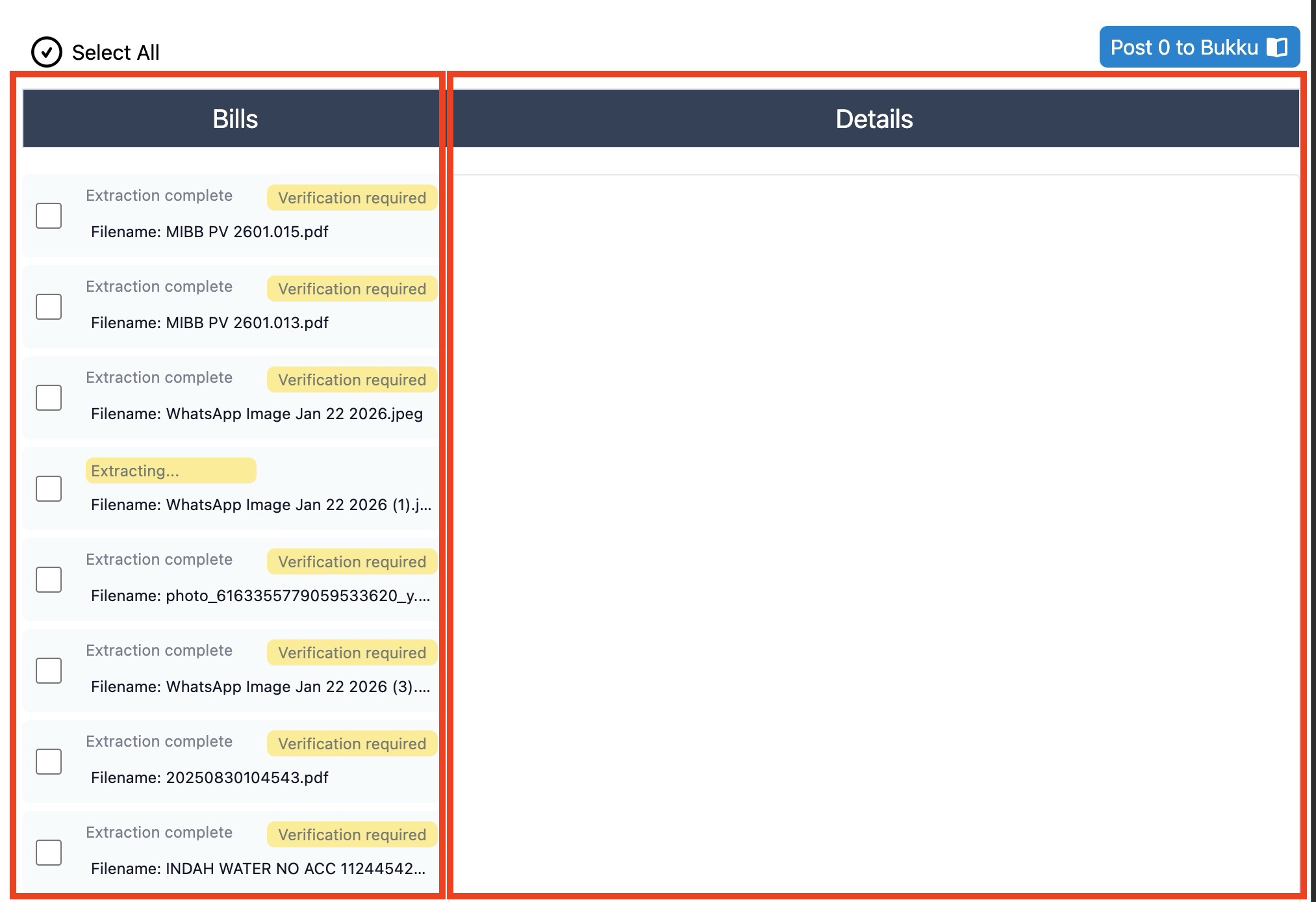1316x902 pixels.
Task: Click the Extracting status badge
Action: [x=171, y=470]
